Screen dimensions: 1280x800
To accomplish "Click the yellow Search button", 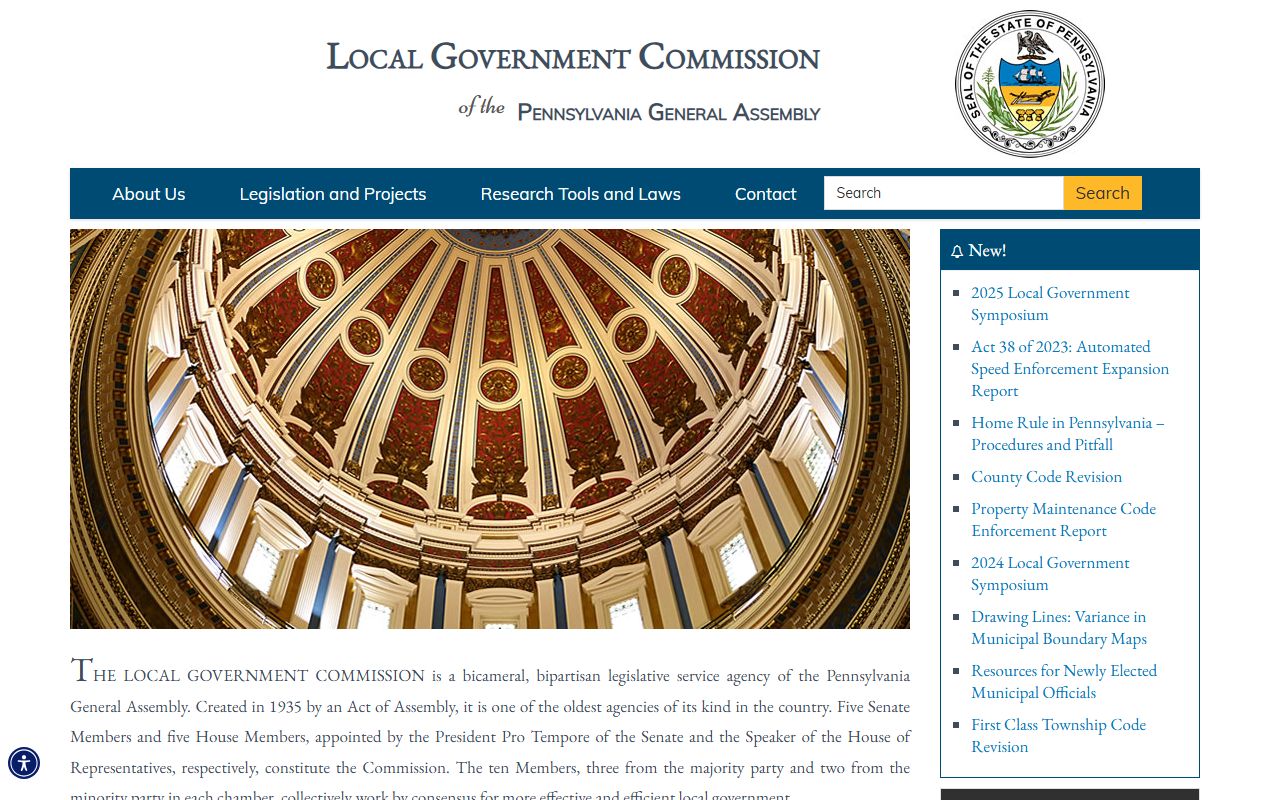I will pos(1102,193).
